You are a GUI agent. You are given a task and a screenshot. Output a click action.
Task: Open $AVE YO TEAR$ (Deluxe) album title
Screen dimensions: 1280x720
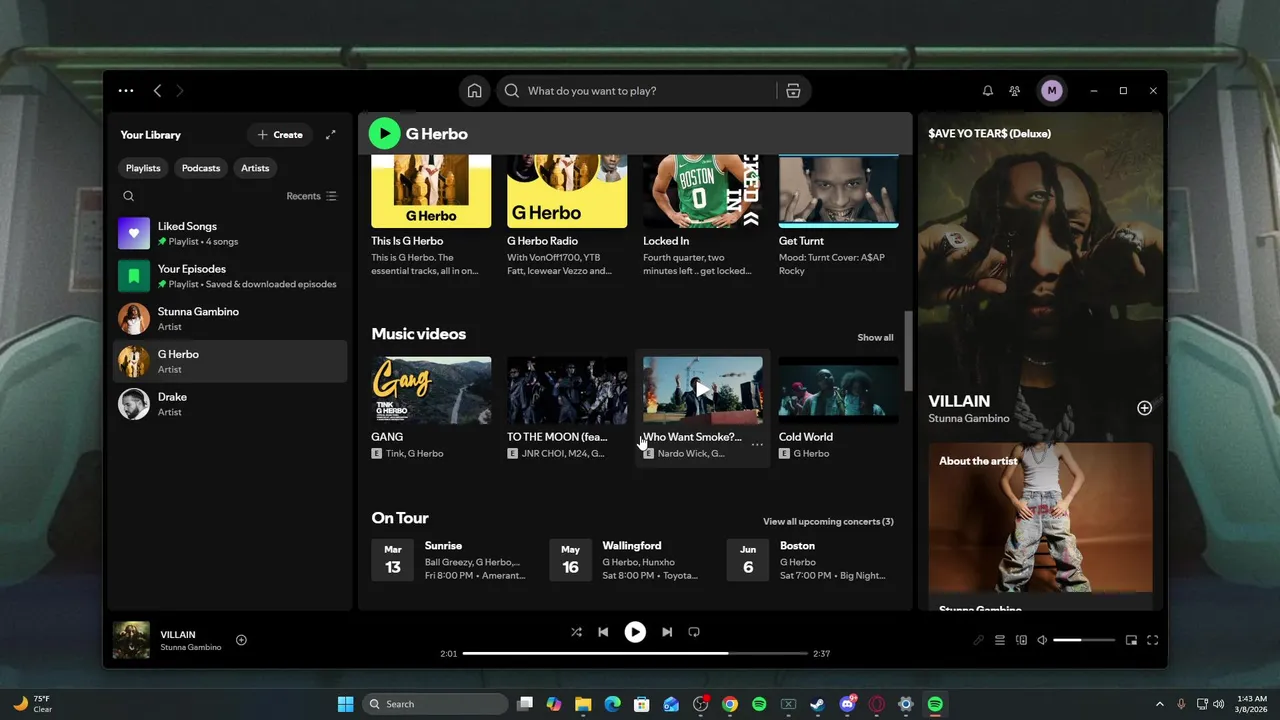click(989, 133)
